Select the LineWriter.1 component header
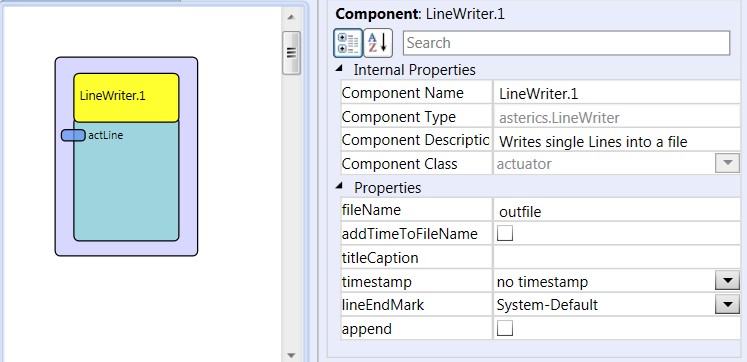 click(x=126, y=97)
